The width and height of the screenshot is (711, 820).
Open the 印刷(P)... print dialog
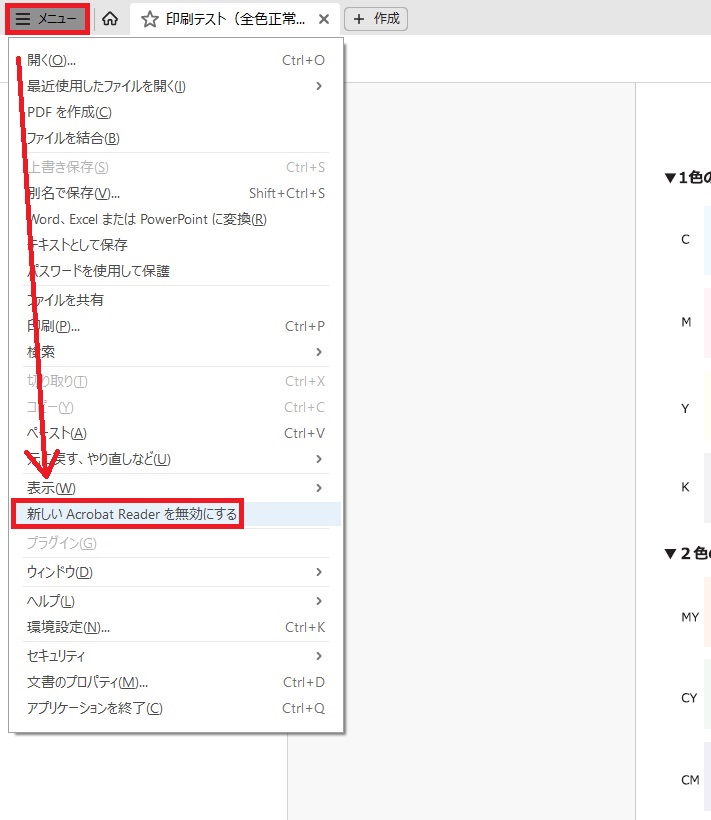point(54,326)
